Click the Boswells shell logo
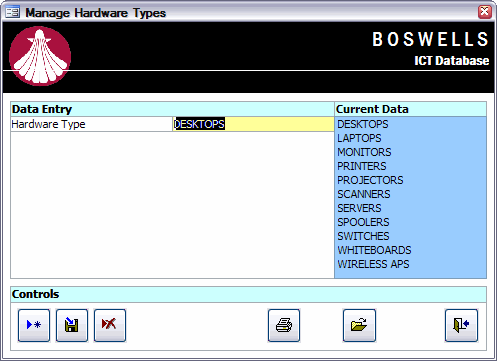Image resolution: width=497 pixels, height=361 pixels. [40, 56]
